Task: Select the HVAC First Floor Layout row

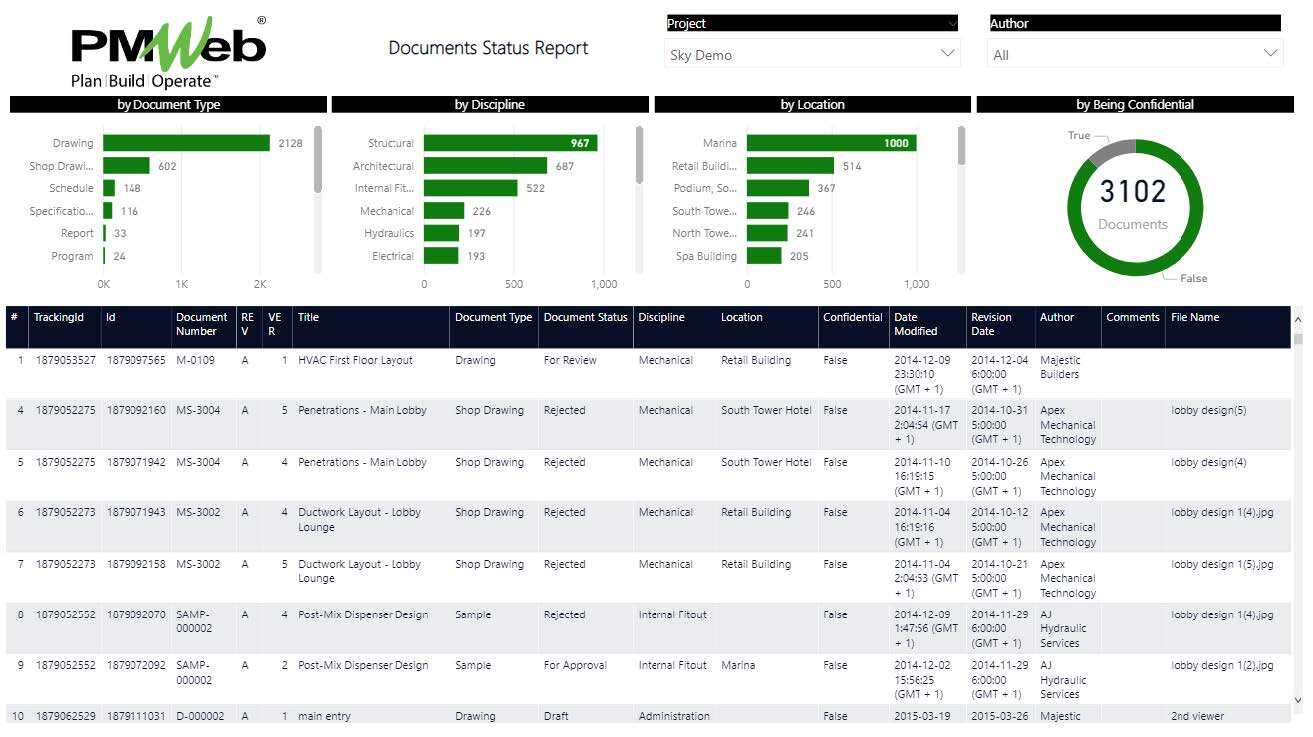Action: tap(355, 361)
